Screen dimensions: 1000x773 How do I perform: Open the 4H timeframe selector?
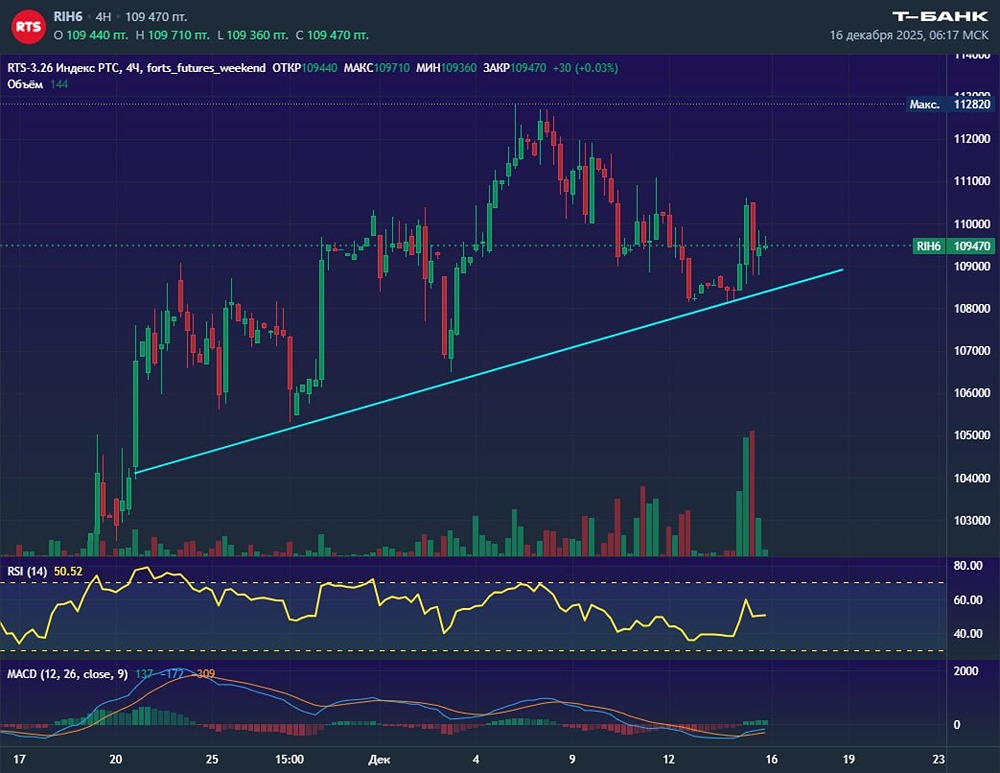103,17
